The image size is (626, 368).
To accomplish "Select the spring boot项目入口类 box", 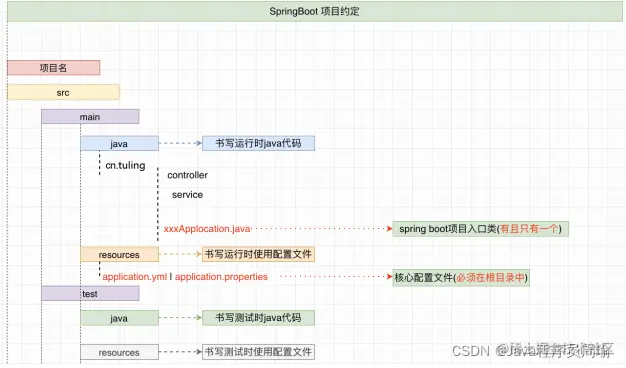I will [480, 229].
